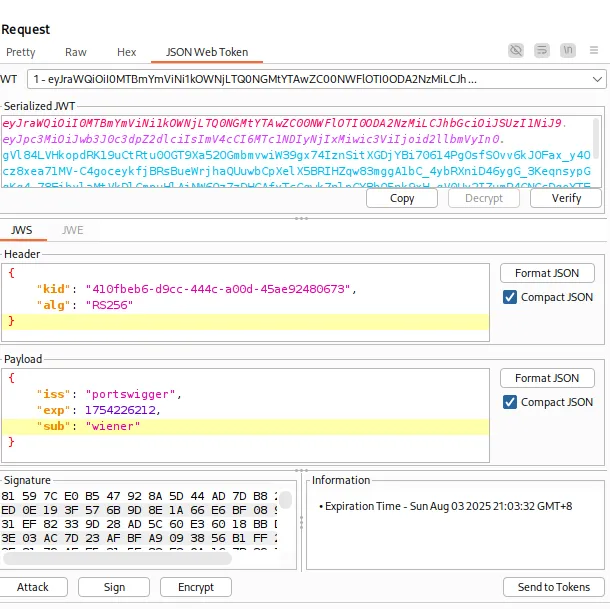Viewport: 610px width, 609px height.
Task: Copy the serialized JWT
Action: pos(402,198)
